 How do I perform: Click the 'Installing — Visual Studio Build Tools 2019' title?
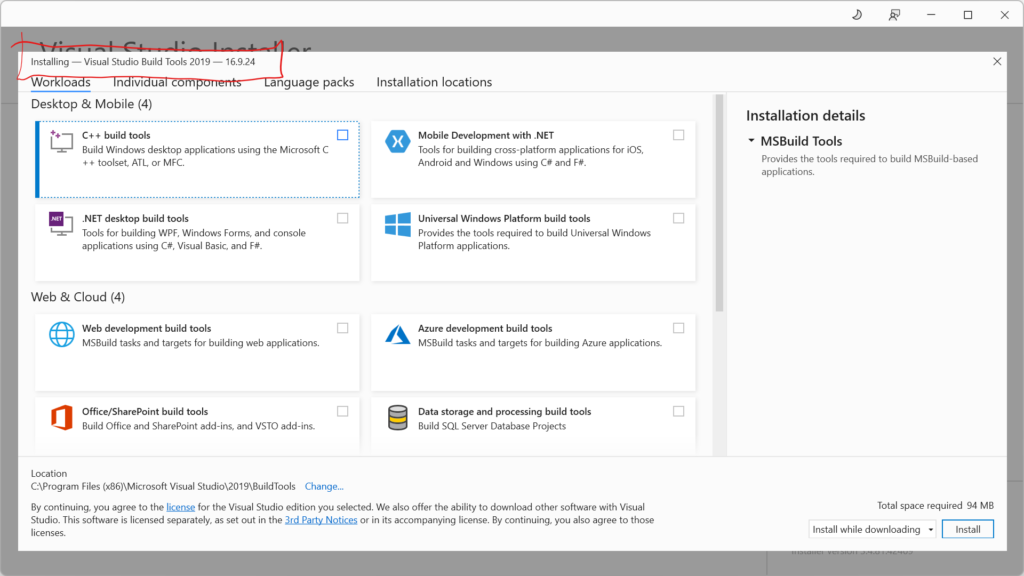tap(143, 61)
